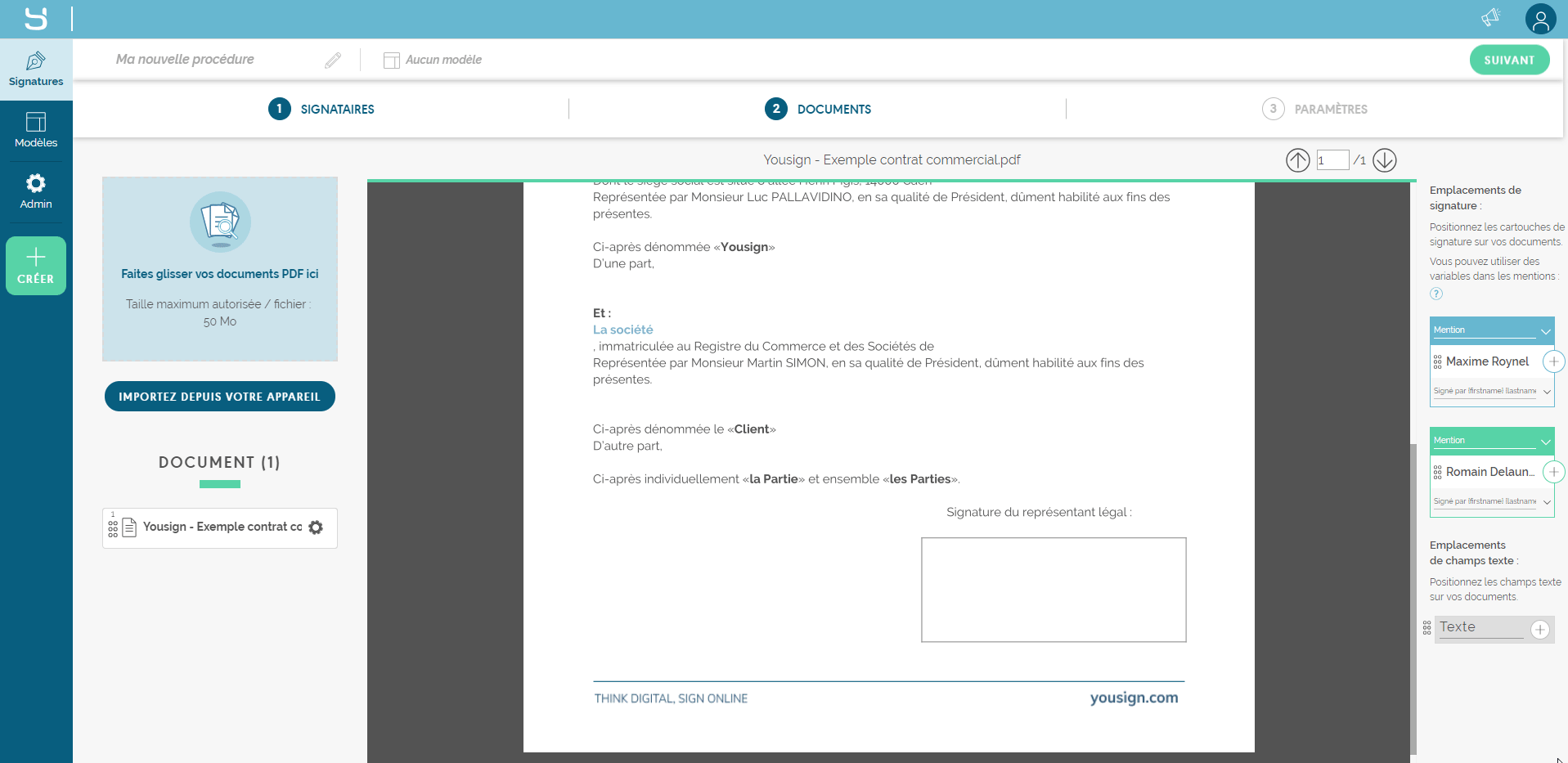This screenshot has width=1568, height=763.
Task: Select Yousign - Exemple contrat document item
Action: click(x=220, y=527)
